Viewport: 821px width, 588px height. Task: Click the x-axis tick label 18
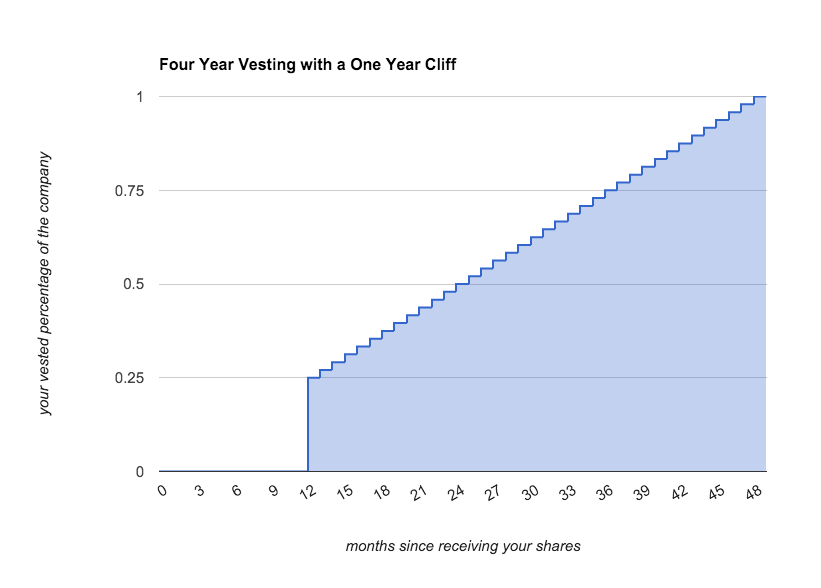[x=383, y=491]
